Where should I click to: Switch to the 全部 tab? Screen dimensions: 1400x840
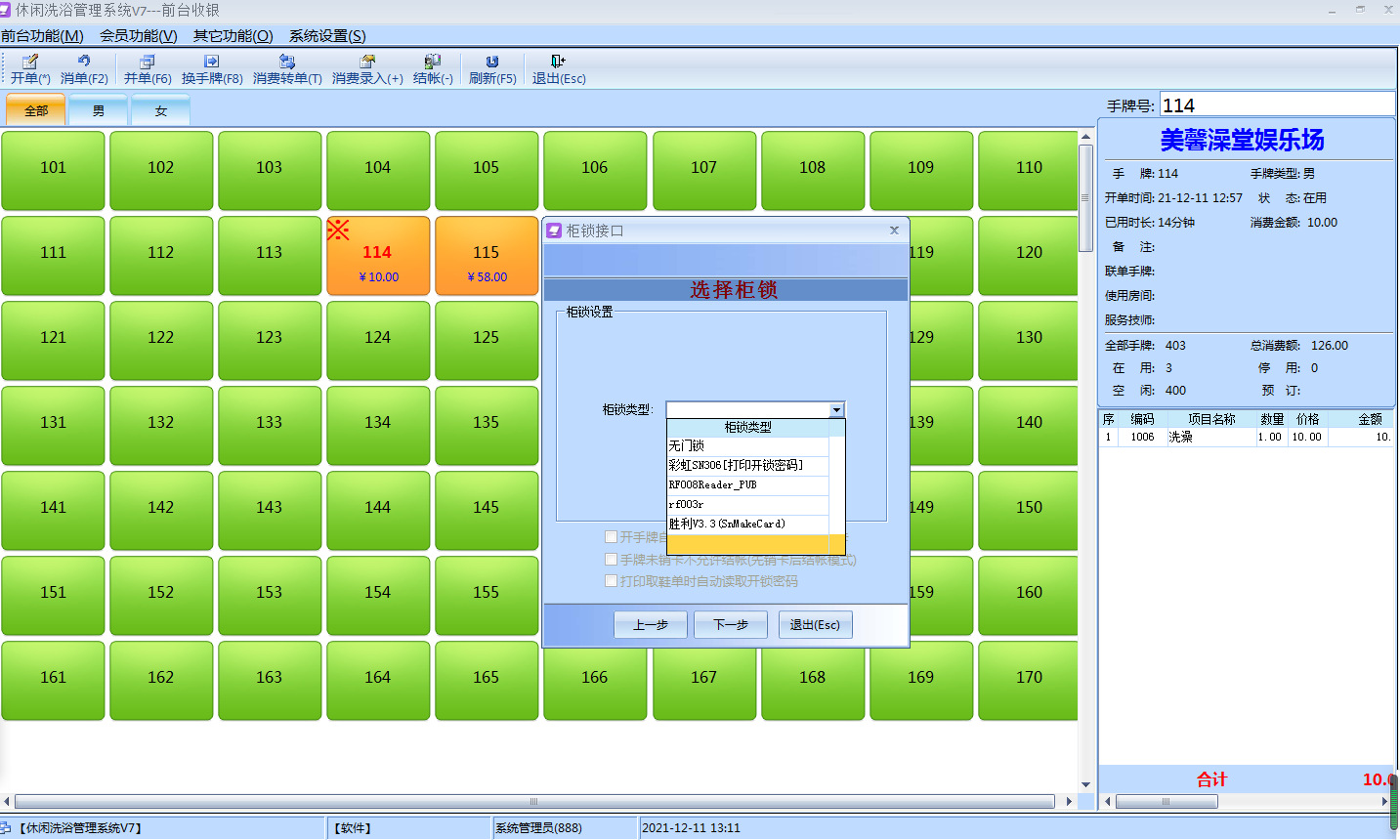tap(36, 110)
